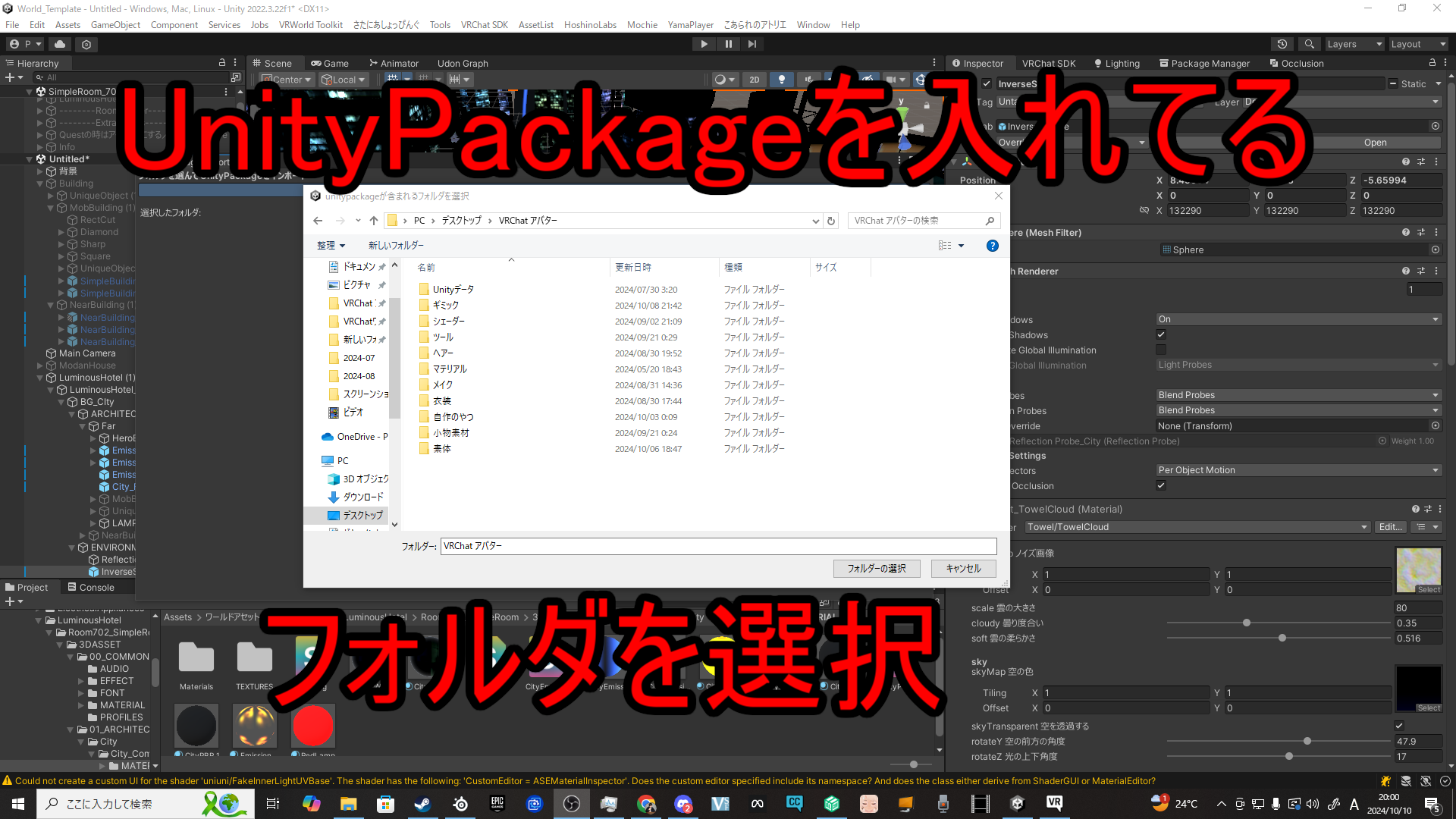This screenshot has width=1456, height=819.
Task: Open the Cast Shadows dropdown set to On
Action: coord(1298,318)
